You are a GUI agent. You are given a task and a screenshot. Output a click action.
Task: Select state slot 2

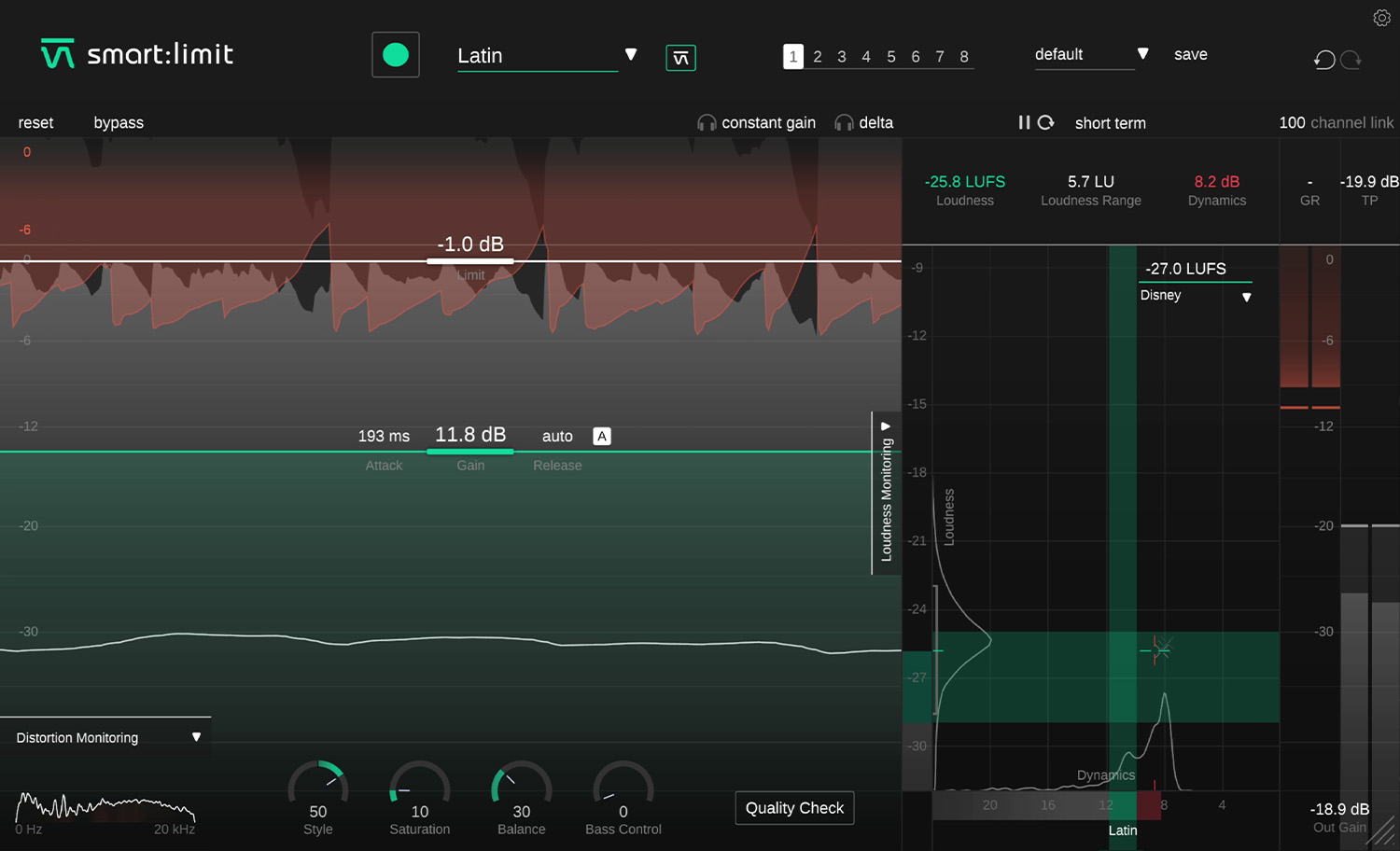coord(818,57)
